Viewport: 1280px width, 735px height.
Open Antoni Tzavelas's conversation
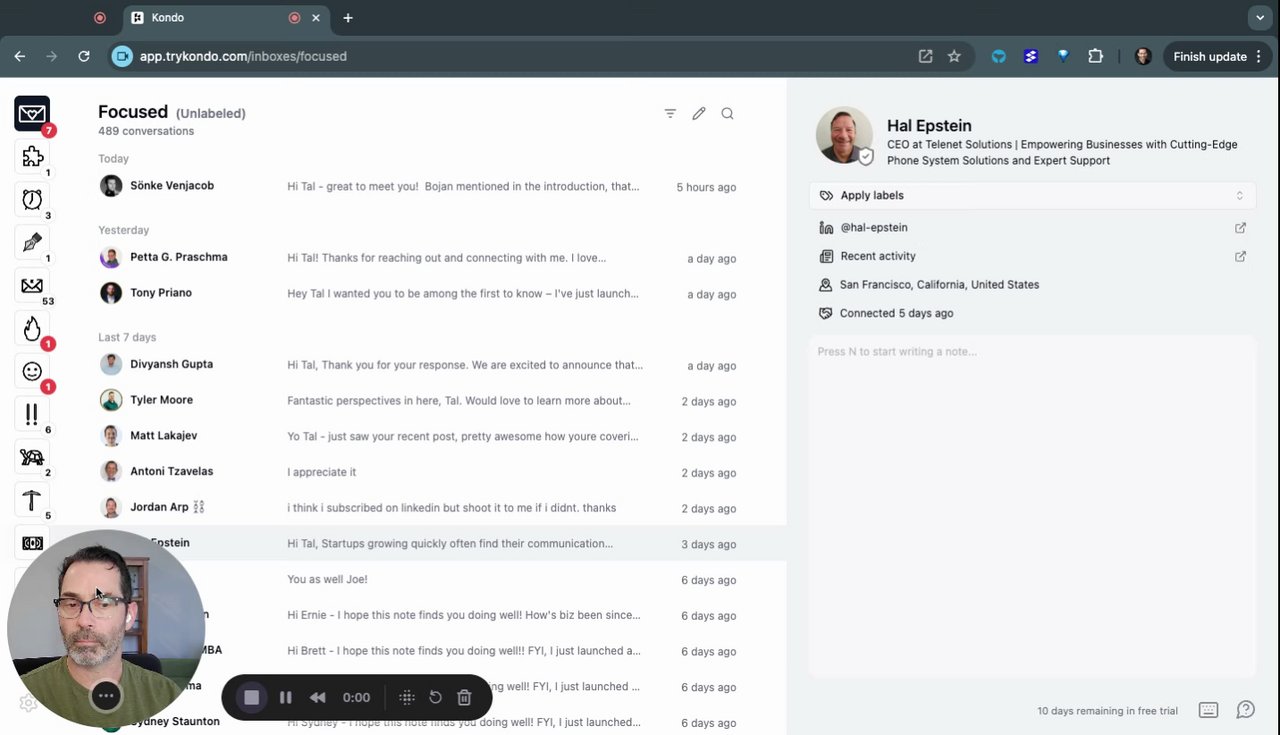418,472
